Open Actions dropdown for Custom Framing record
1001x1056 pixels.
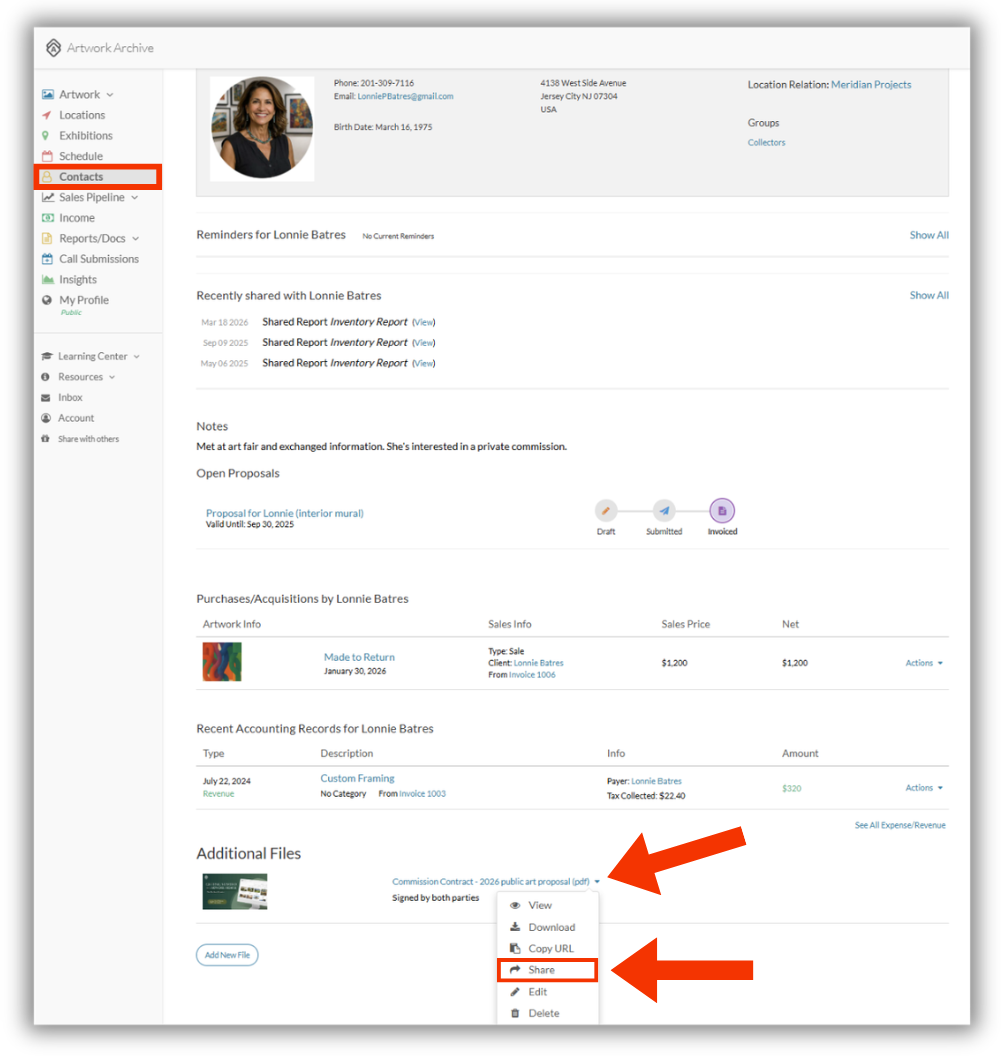click(924, 788)
